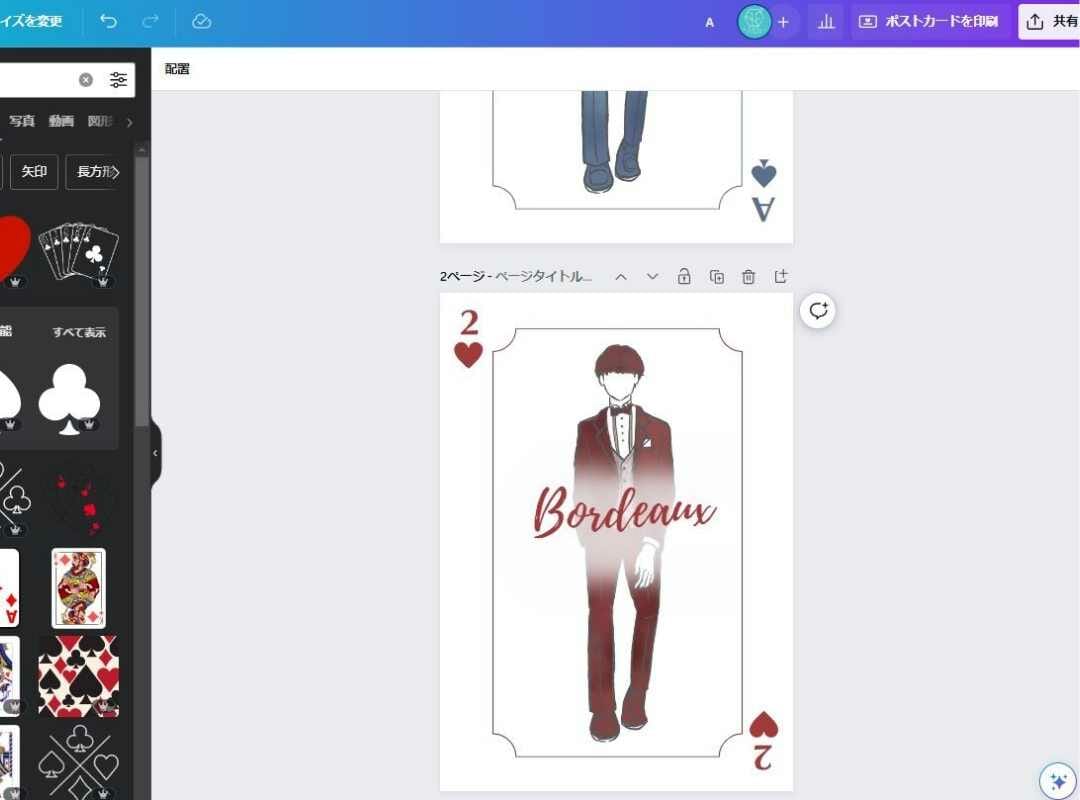Switch to the 写真 tab

[22, 121]
